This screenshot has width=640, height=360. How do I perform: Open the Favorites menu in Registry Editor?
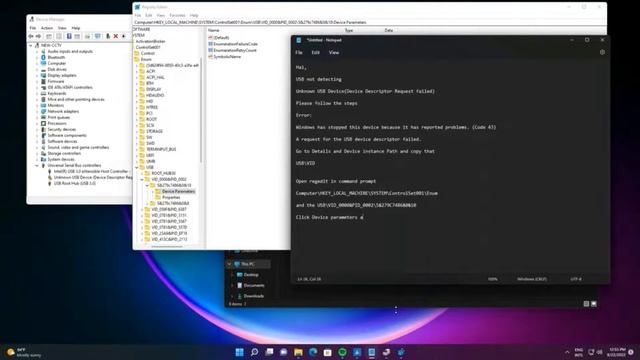coord(177,16)
